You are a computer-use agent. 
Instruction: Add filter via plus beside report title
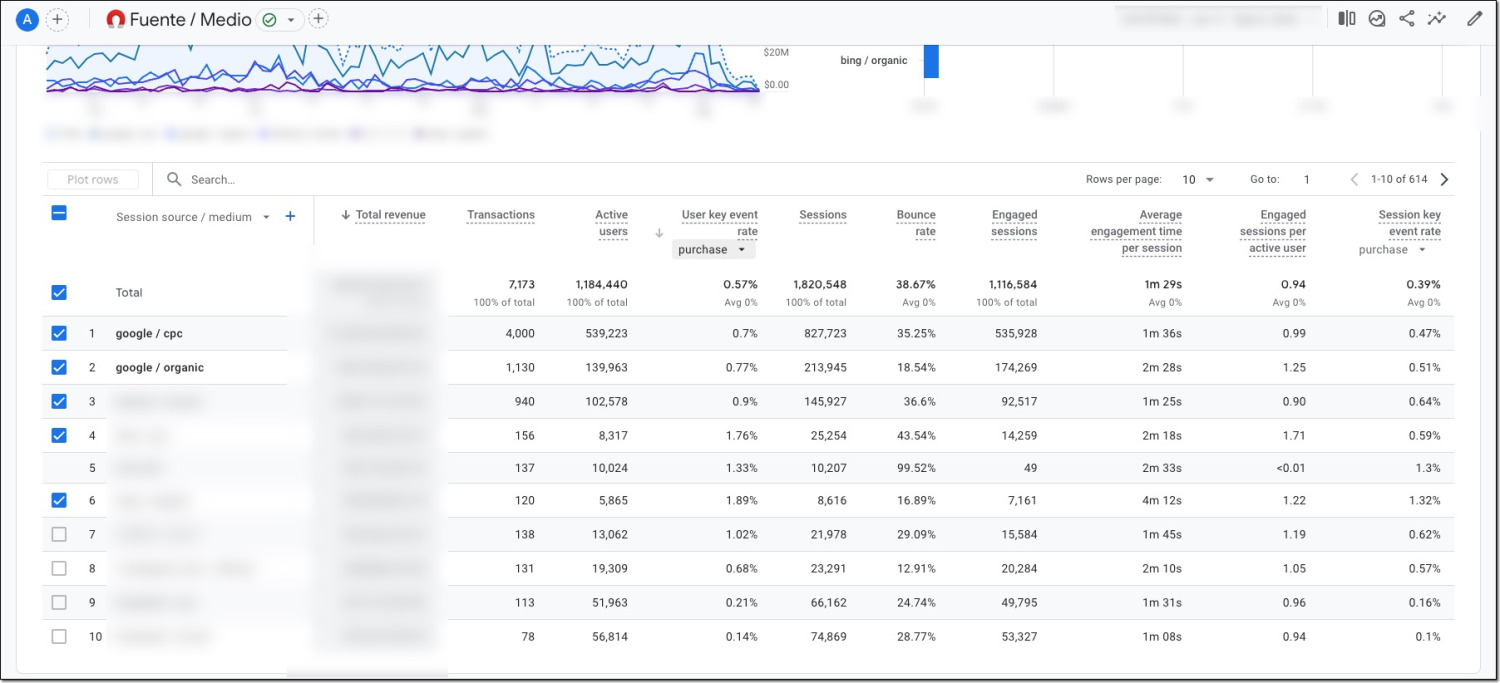point(318,19)
